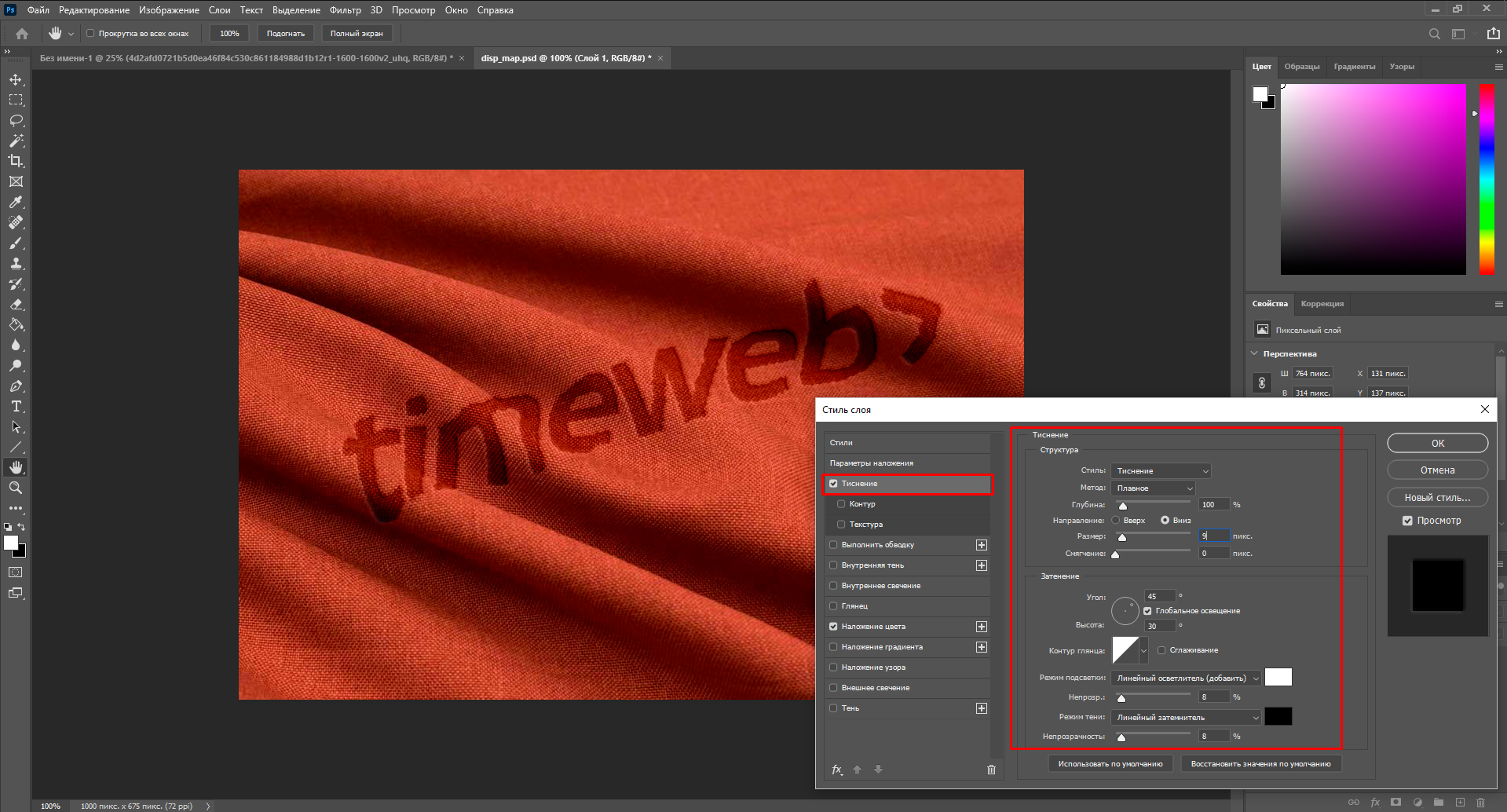Click the Глубина slider handle
The width and height of the screenshot is (1507, 812).
tap(1122, 506)
